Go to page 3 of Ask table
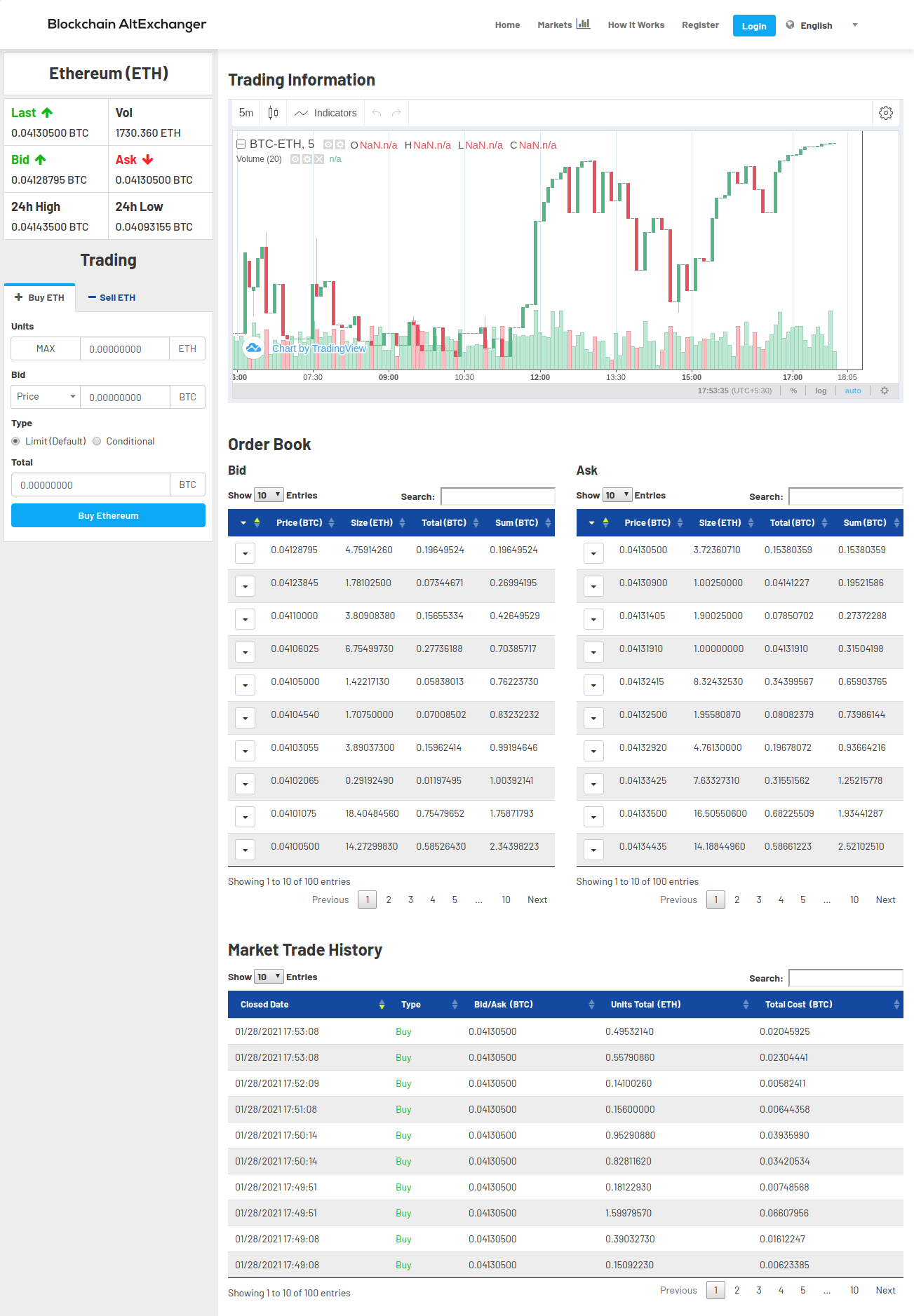 click(x=759, y=900)
